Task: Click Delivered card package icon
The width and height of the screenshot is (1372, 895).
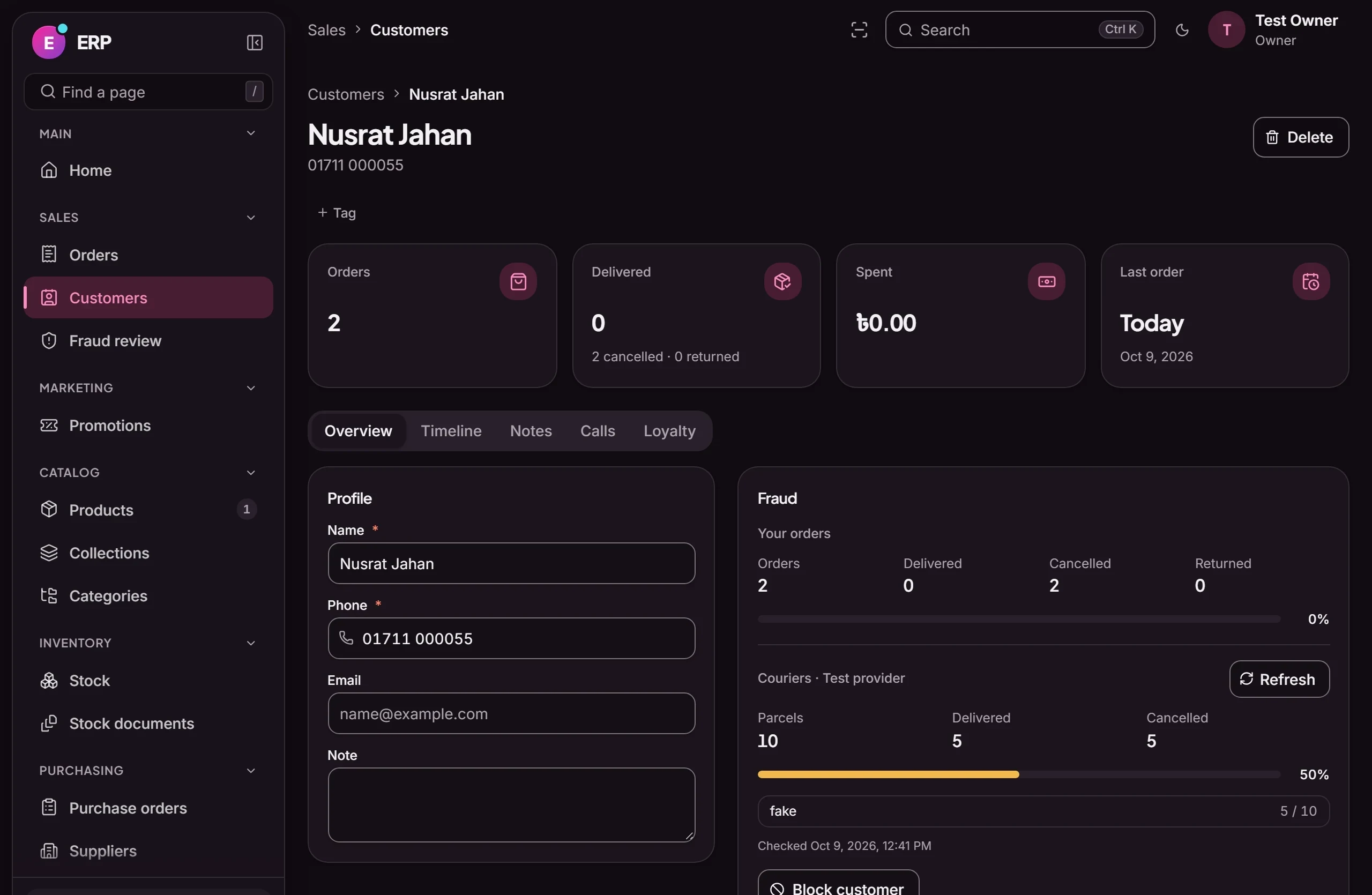Action: 782,281
